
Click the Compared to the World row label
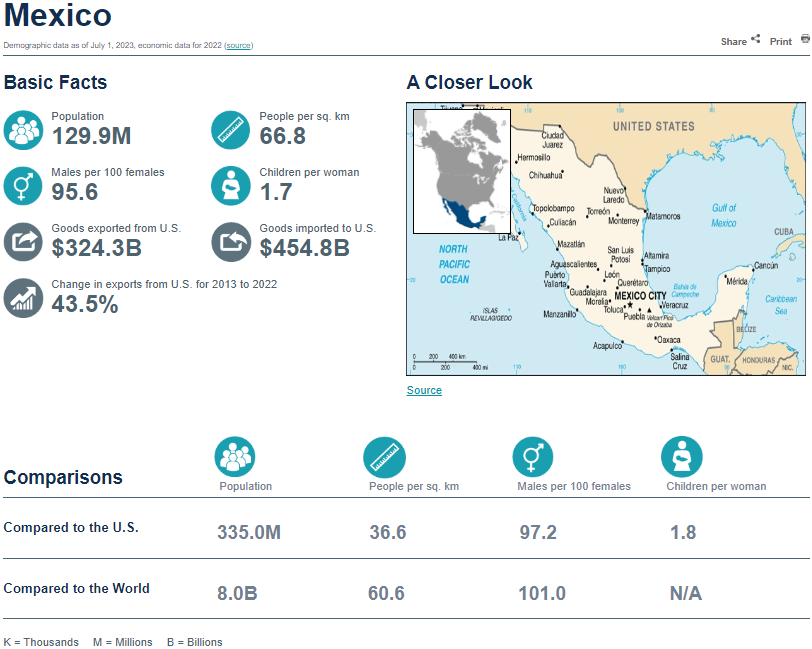[x=77, y=588]
